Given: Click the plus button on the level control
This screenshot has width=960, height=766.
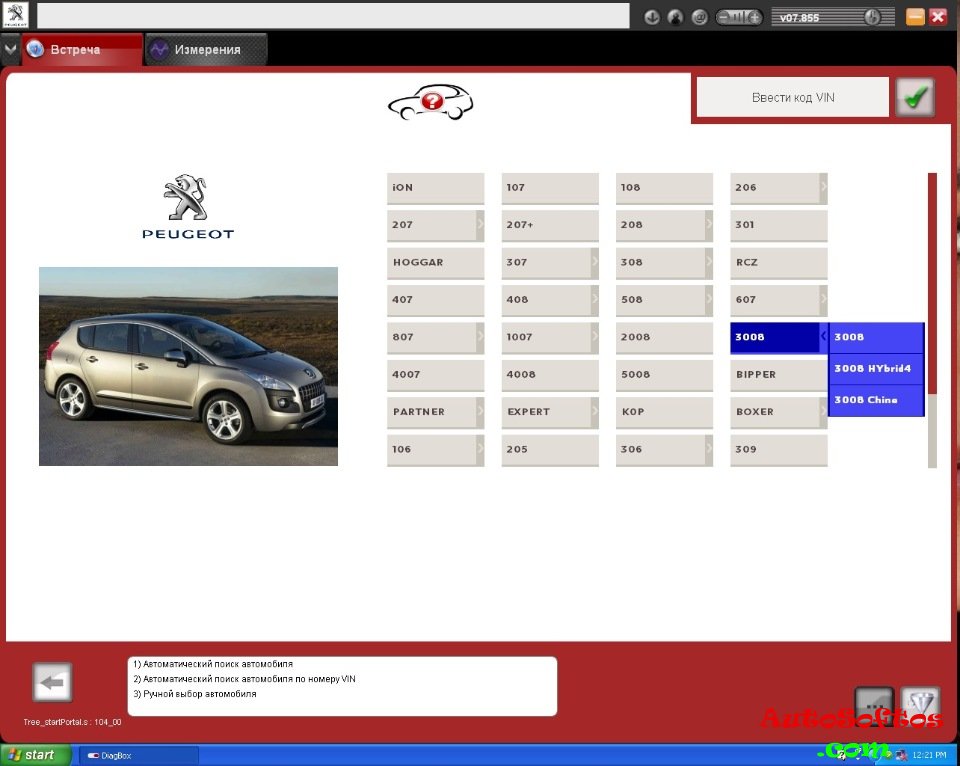Looking at the screenshot, I should tap(755, 17).
